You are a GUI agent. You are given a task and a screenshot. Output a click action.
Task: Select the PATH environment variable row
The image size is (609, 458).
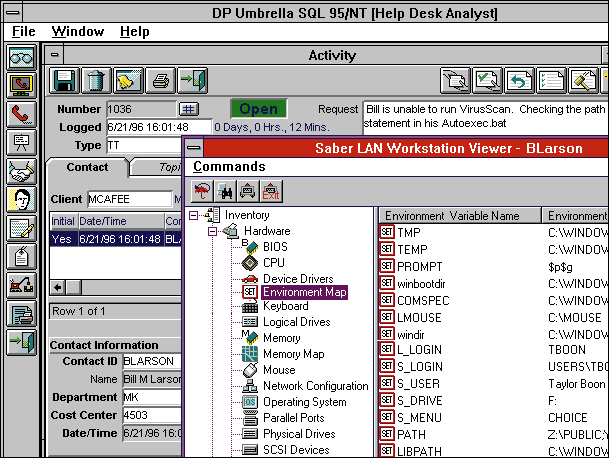(x=494, y=434)
